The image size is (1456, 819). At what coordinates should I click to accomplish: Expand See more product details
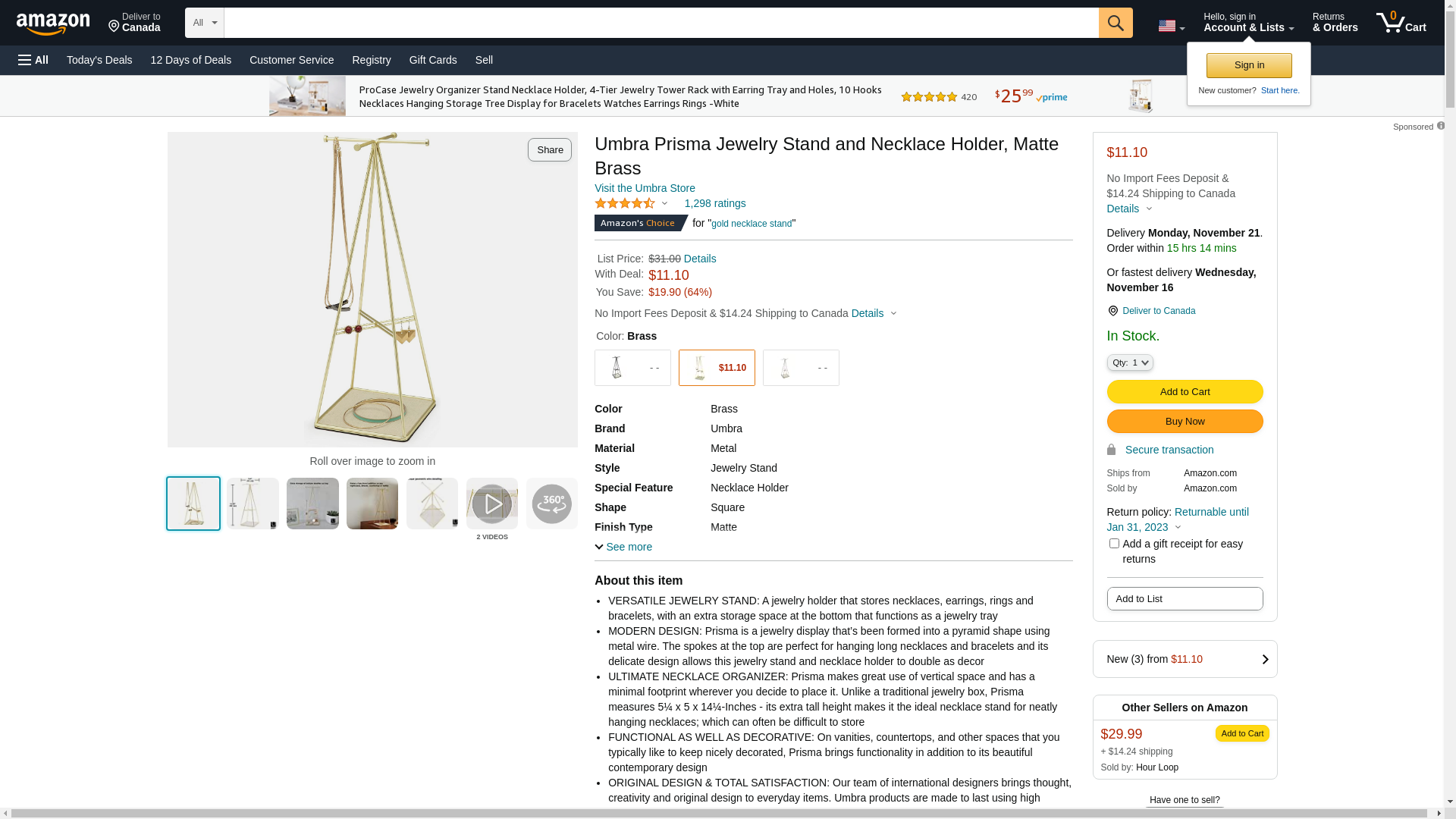pos(623,547)
